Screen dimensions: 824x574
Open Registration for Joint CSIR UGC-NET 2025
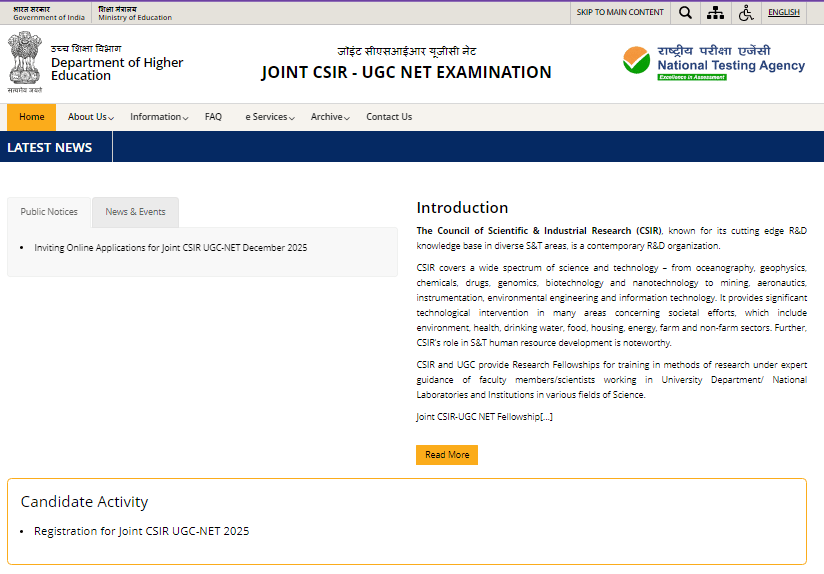(x=141, y=531)
